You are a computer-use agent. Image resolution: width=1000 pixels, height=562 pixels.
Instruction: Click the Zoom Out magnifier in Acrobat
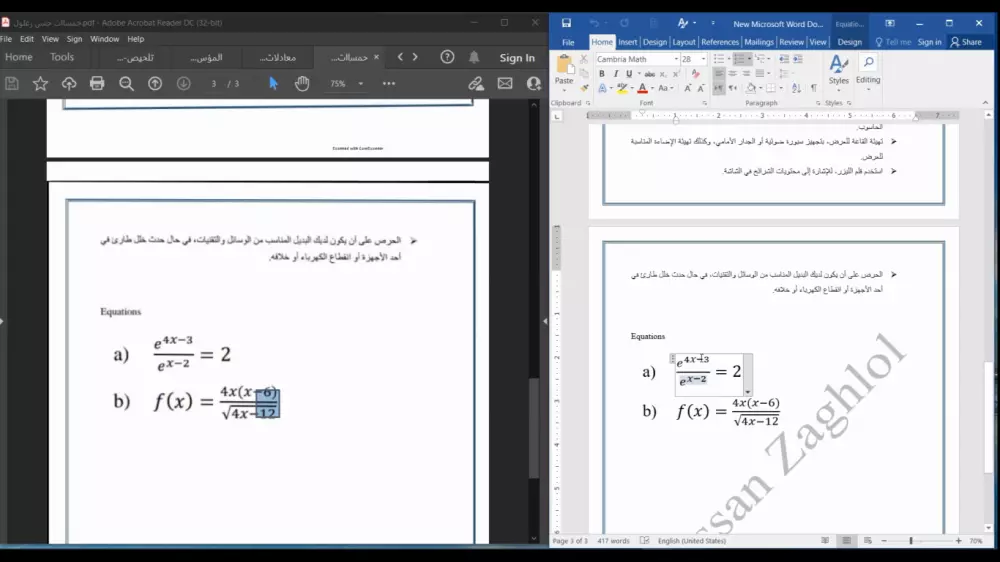pyautogui.click(x=126, y=84)
